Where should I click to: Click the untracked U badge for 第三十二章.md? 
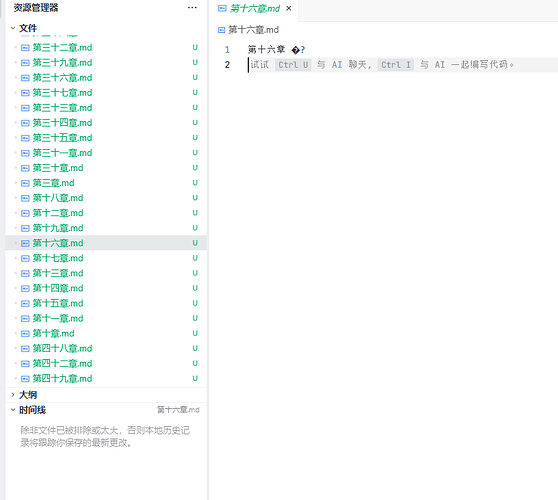click(195, 47)
